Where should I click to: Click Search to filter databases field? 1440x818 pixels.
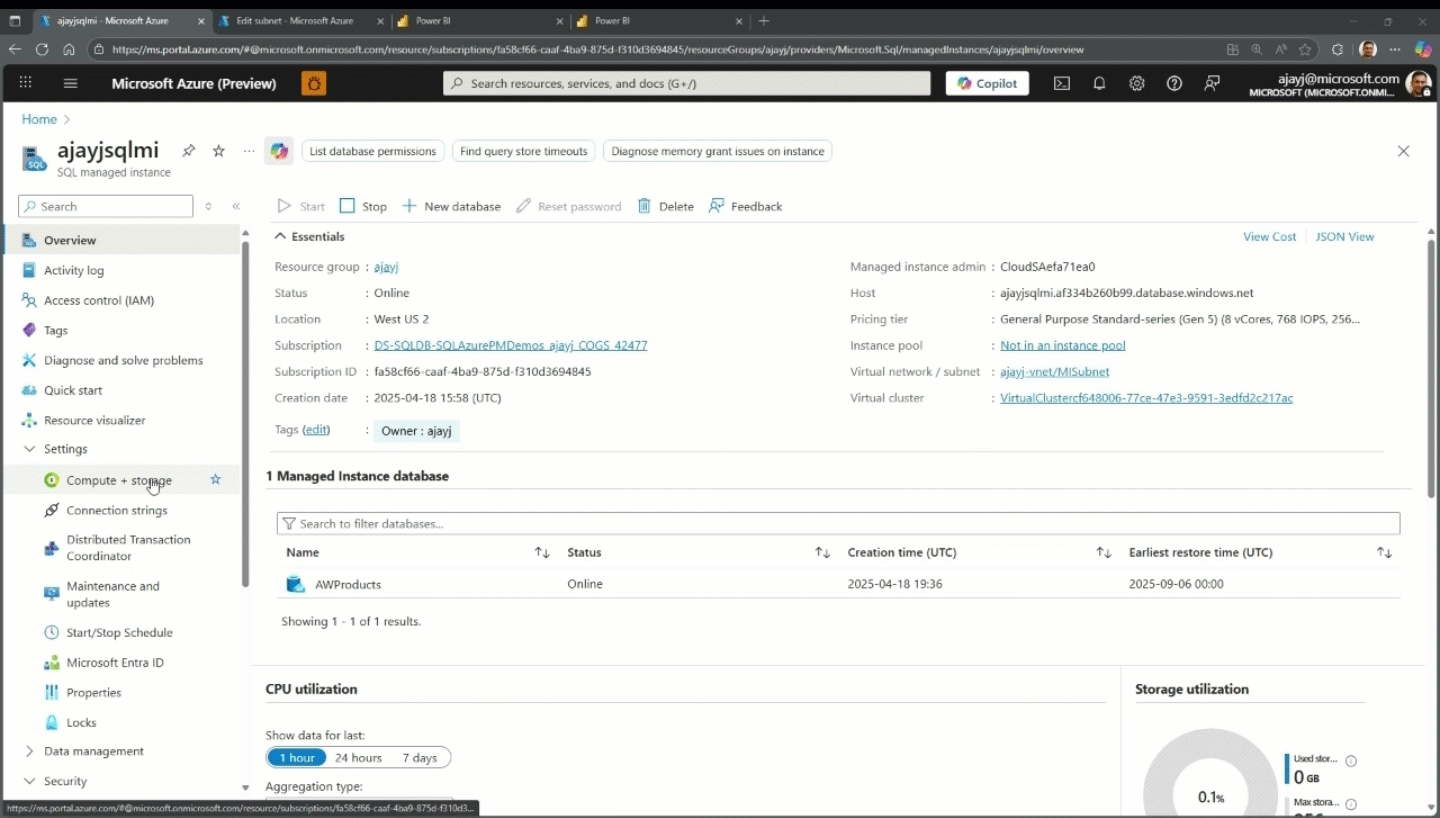[x=838, y=523]
